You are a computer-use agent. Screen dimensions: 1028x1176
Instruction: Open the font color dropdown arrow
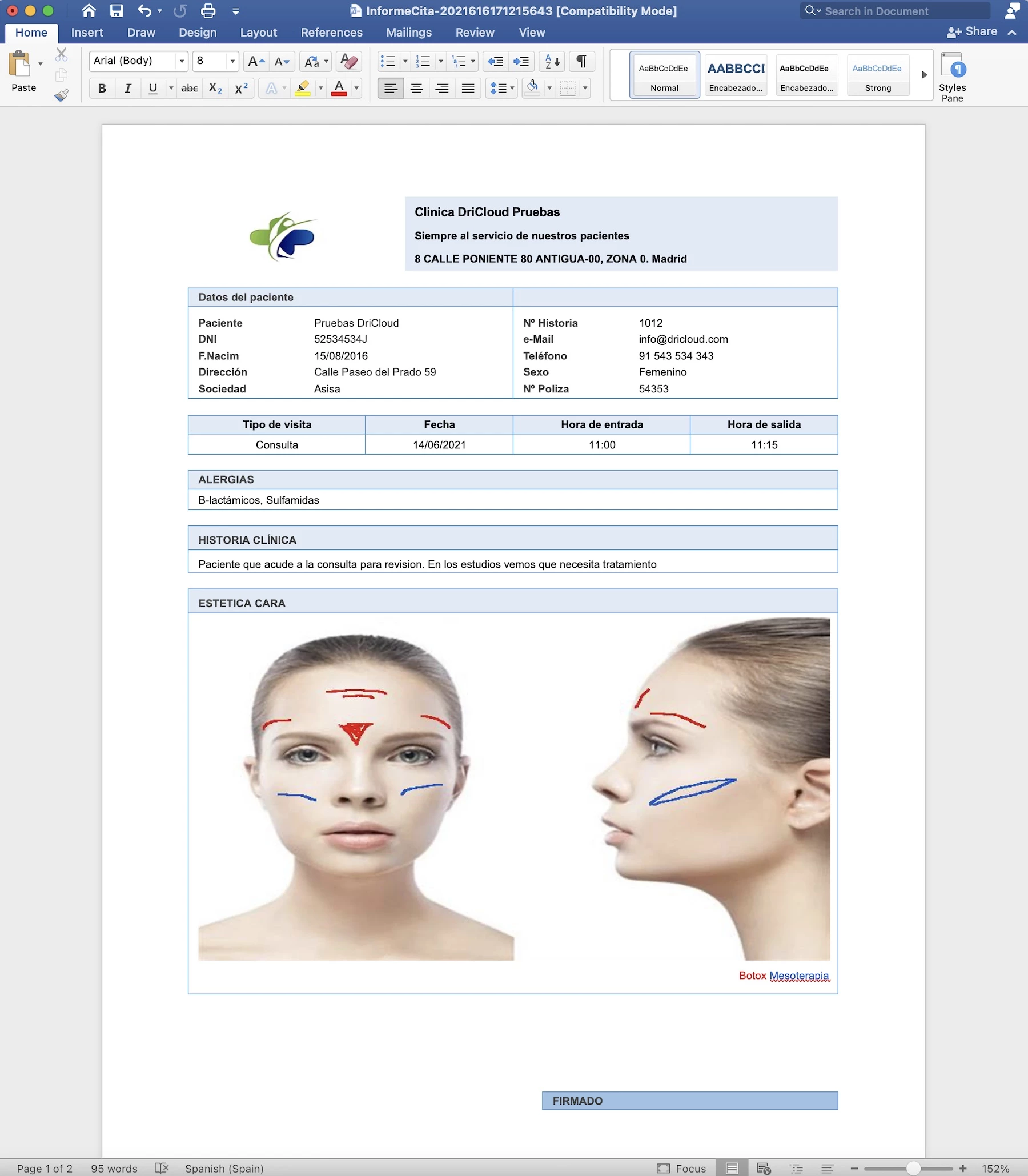pyautogui.click(x=356, y=89)
